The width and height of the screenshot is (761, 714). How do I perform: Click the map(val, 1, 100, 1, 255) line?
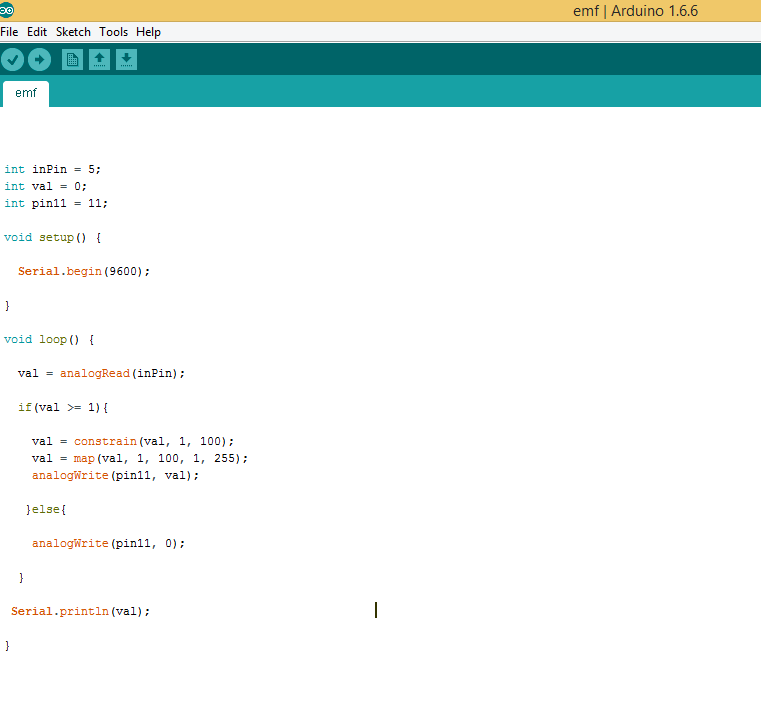click(x=140, y=458)
